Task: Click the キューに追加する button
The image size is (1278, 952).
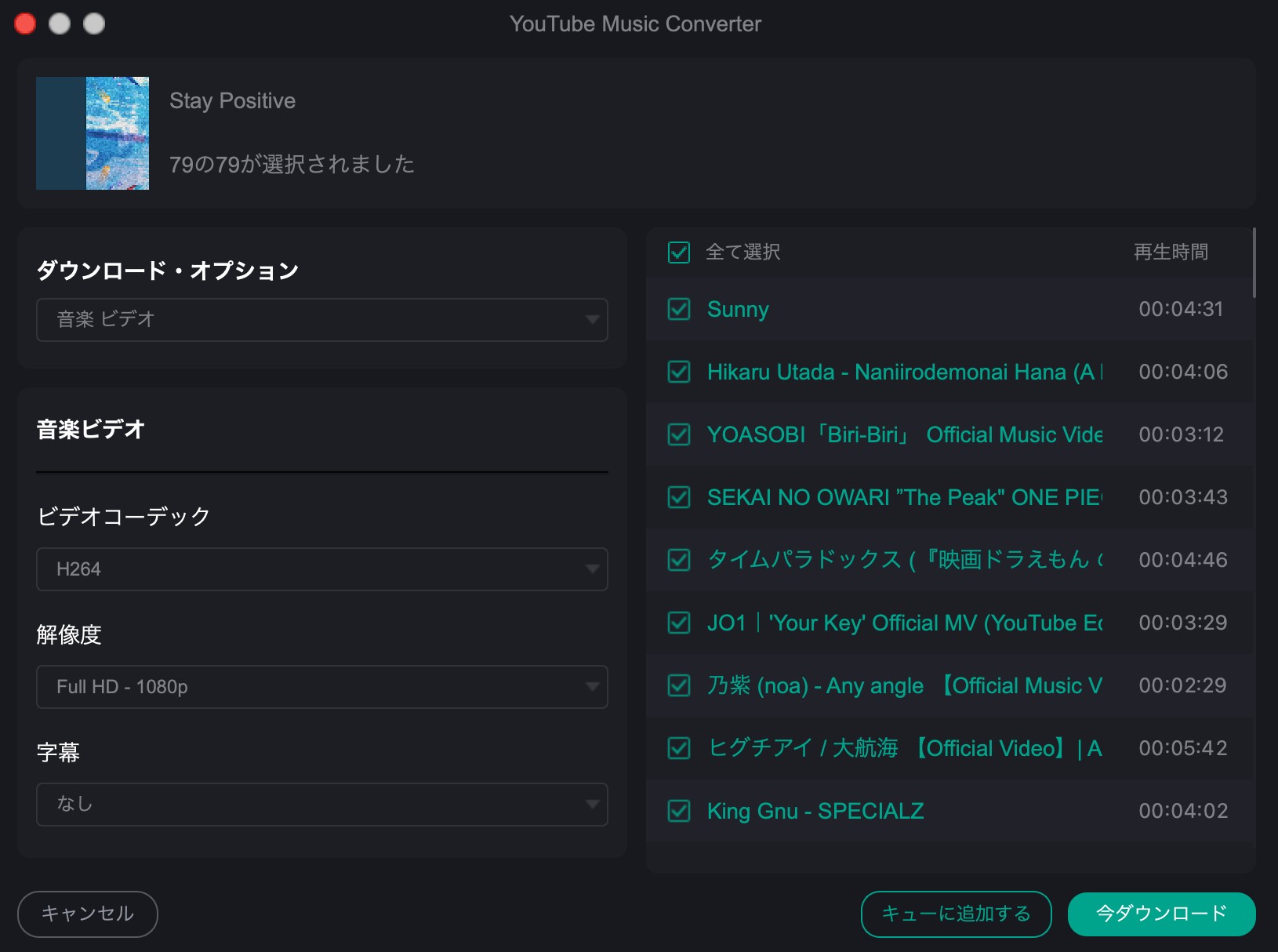Action: [957, 914]
